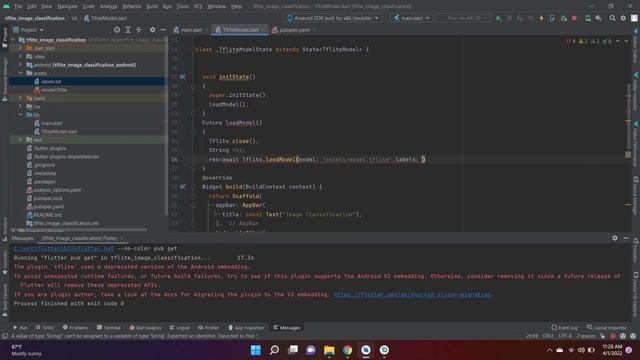Open the Build menu
Screen dimensions: 640x360
[x=152, y=6]
